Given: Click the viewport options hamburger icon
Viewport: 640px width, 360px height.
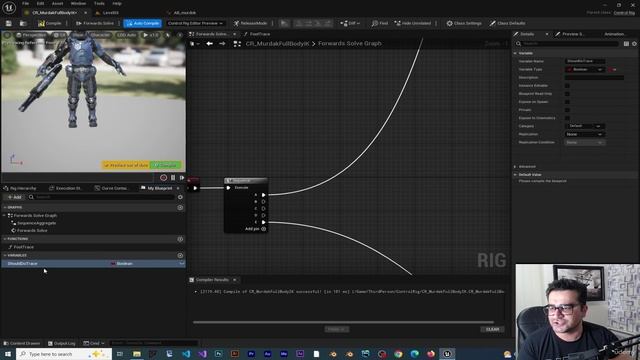Looking at the screenshot, I should pyautogui.click(x=7, y=35).
